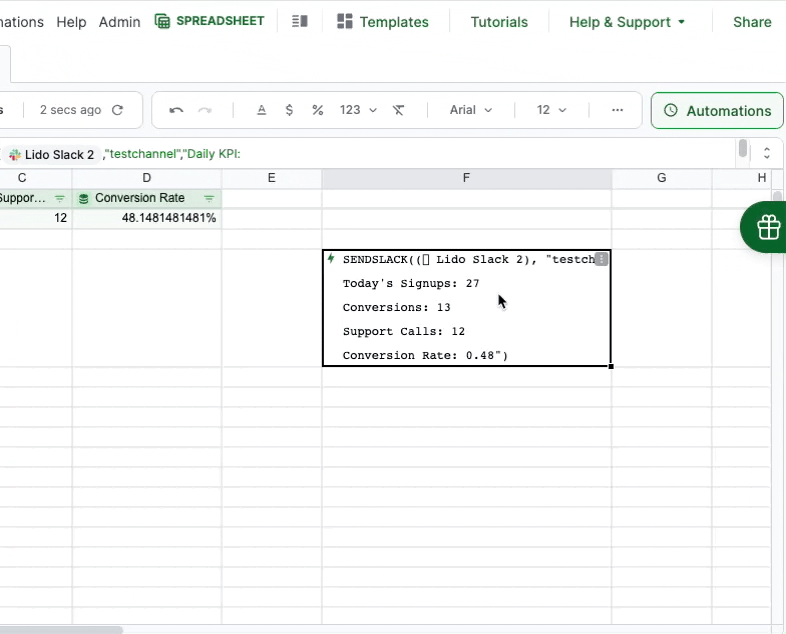Click the Conversion Rate database icon
This screenshot has width=786, height=634.
tap(84, 198)
